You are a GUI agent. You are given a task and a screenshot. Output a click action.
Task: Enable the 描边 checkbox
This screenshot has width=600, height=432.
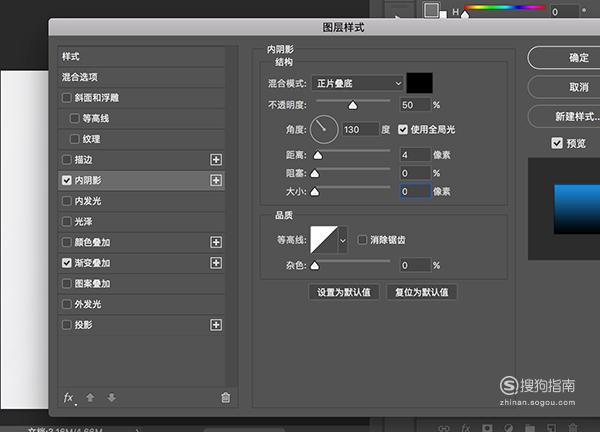[x=67, y=160]
